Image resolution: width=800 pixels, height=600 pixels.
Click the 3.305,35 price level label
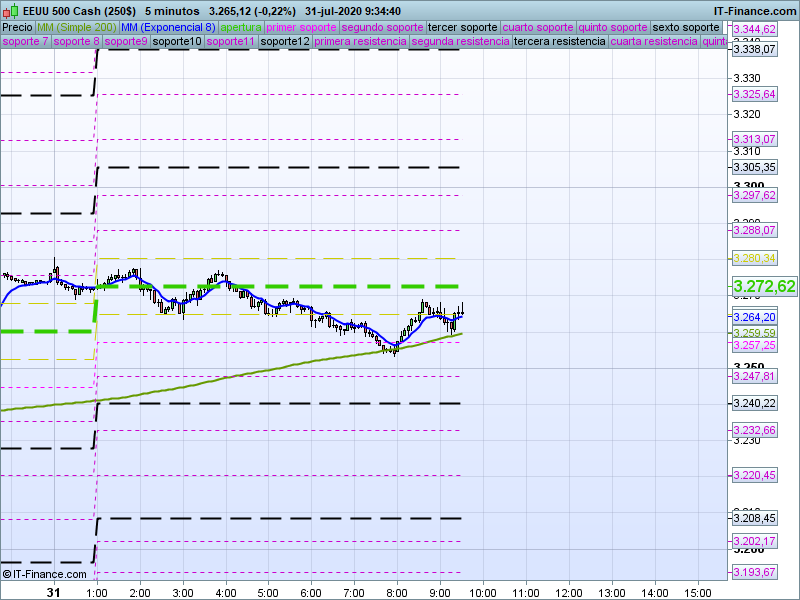tap(754, 167)
